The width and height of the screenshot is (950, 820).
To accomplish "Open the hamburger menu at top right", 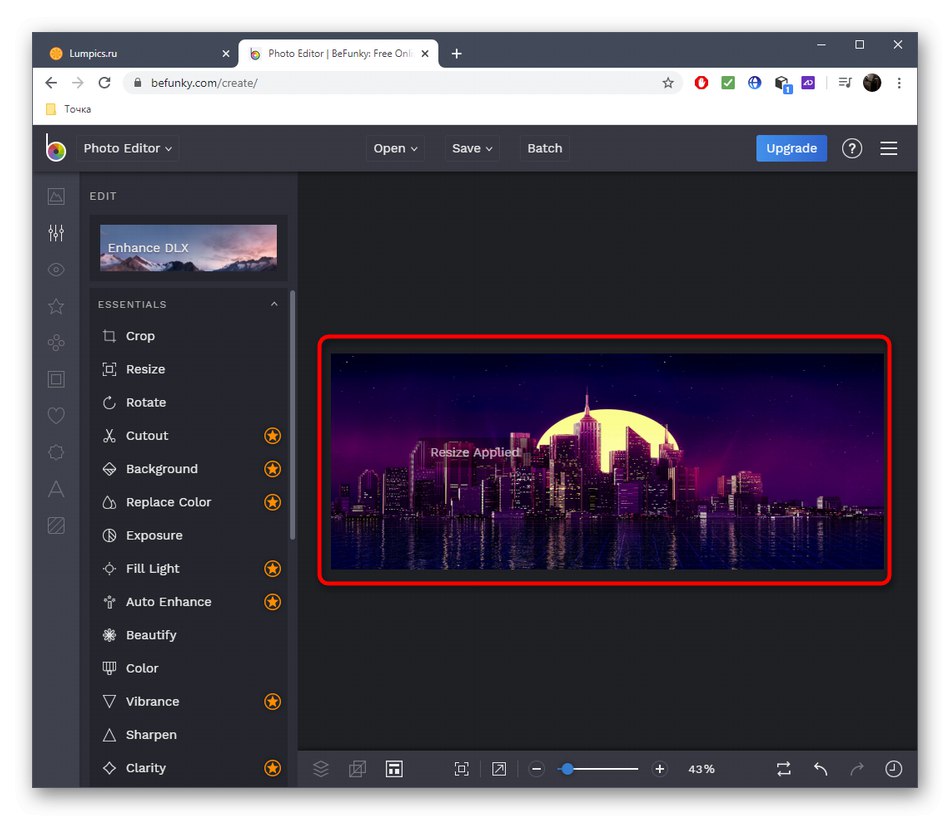I will [x=889, y=148].
